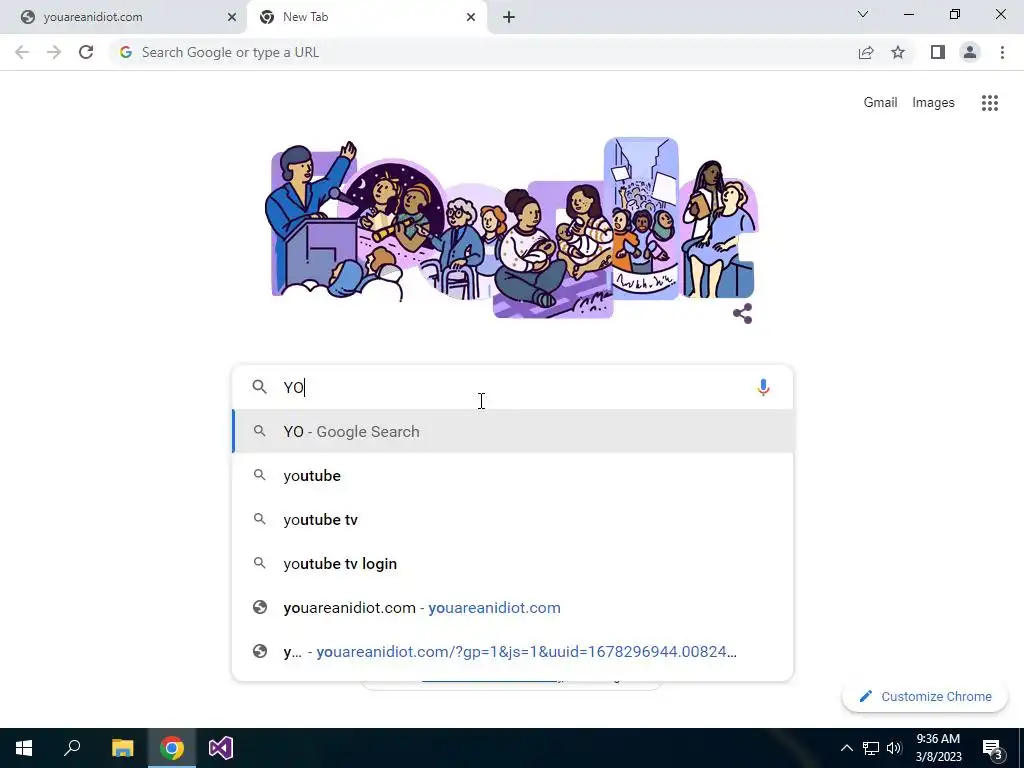This screenshot has width=1024, height=768.
Task: Open Chrome's three-dot menu
Action: pyautogui.click(x=1002, y=52)
